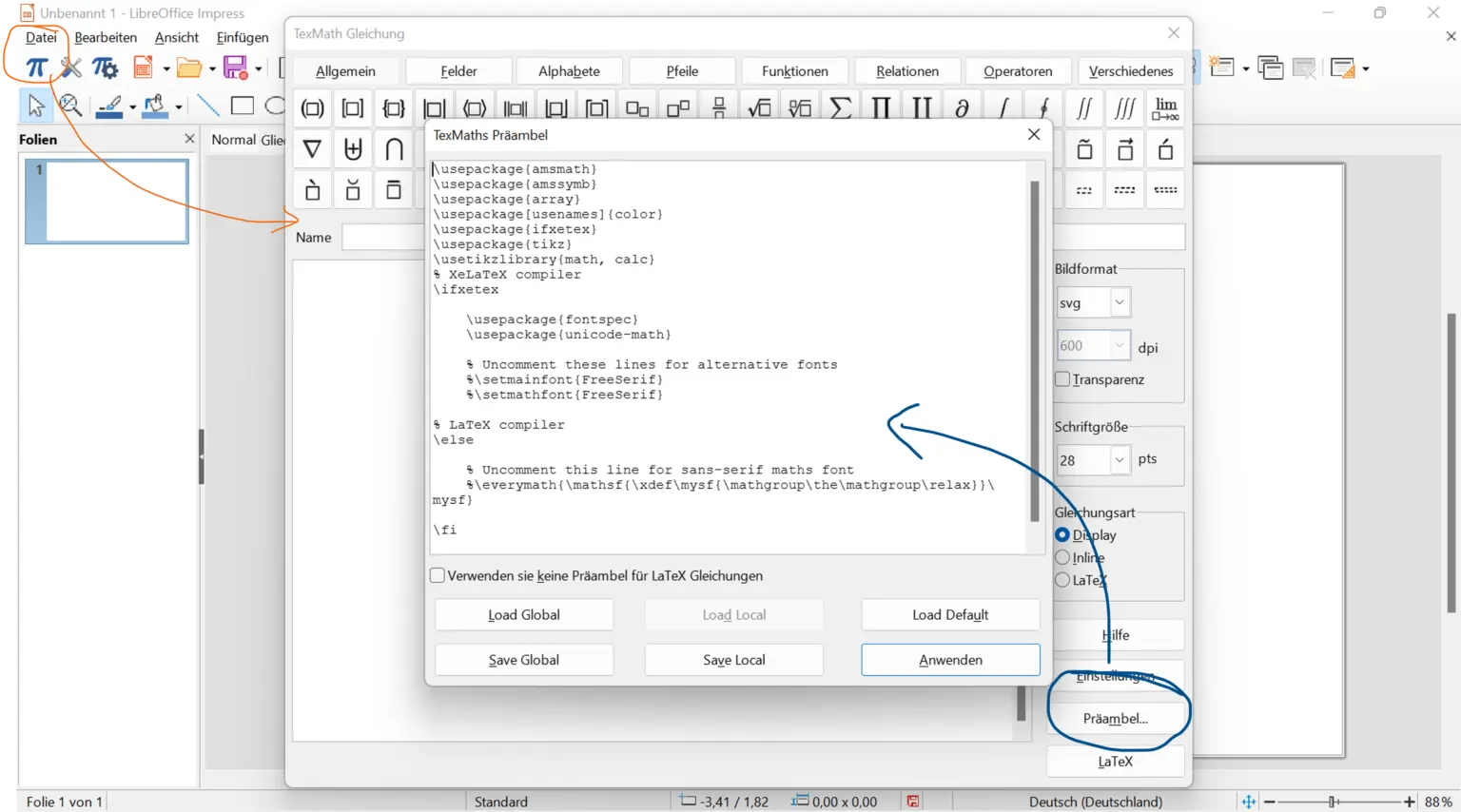
Task: Switch to the Alphabete tab
Action: click(569, 71)
